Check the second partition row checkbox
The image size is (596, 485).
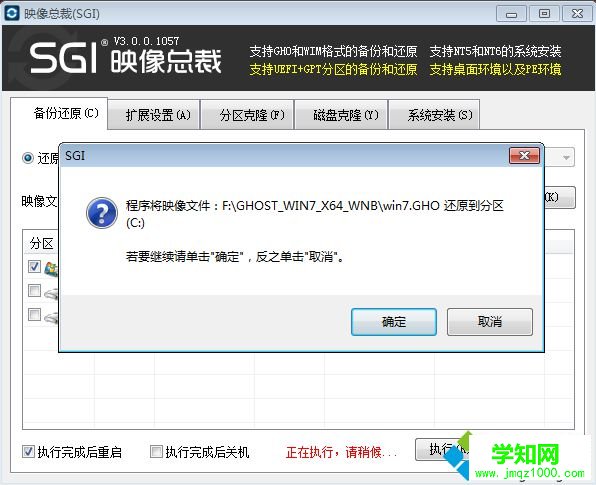34,290
